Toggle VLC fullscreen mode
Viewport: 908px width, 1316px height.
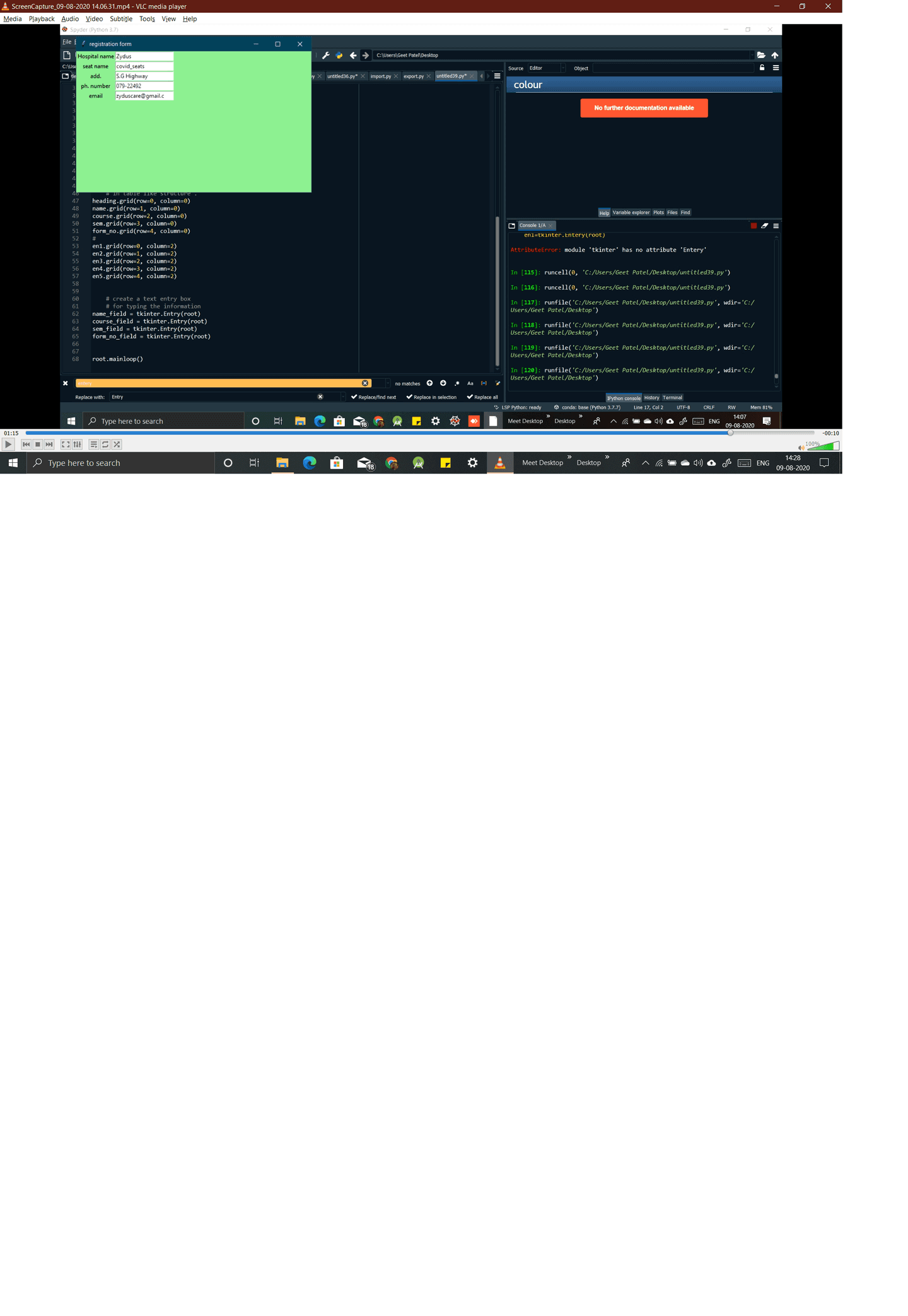[66, 444]
